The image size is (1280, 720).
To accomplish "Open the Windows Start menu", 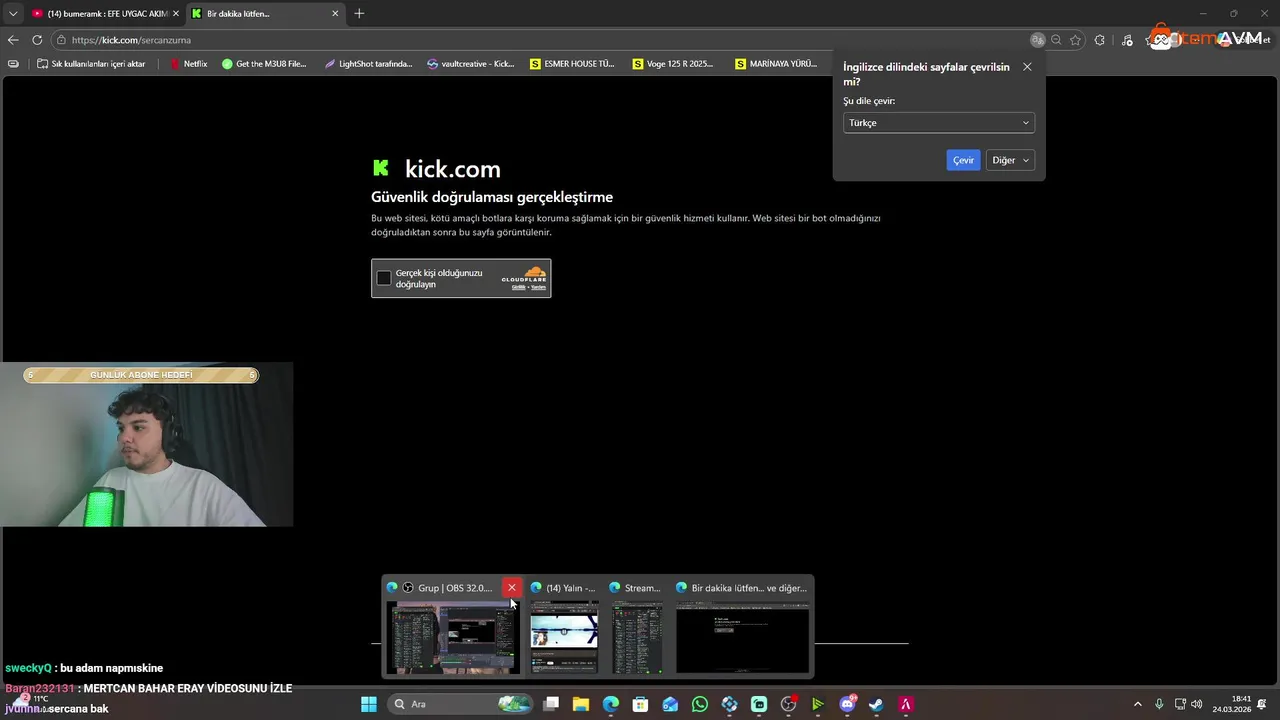I will tap(369, 704).
